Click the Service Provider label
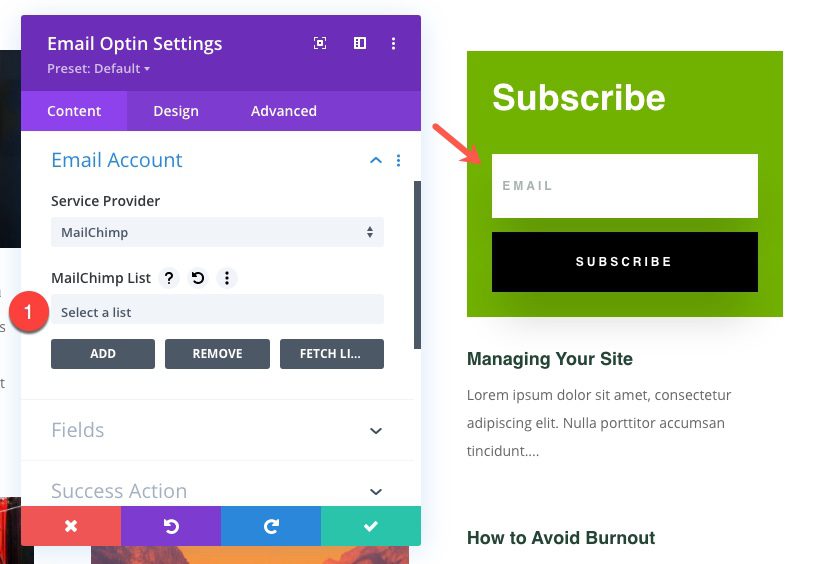 tap(106, 201)
